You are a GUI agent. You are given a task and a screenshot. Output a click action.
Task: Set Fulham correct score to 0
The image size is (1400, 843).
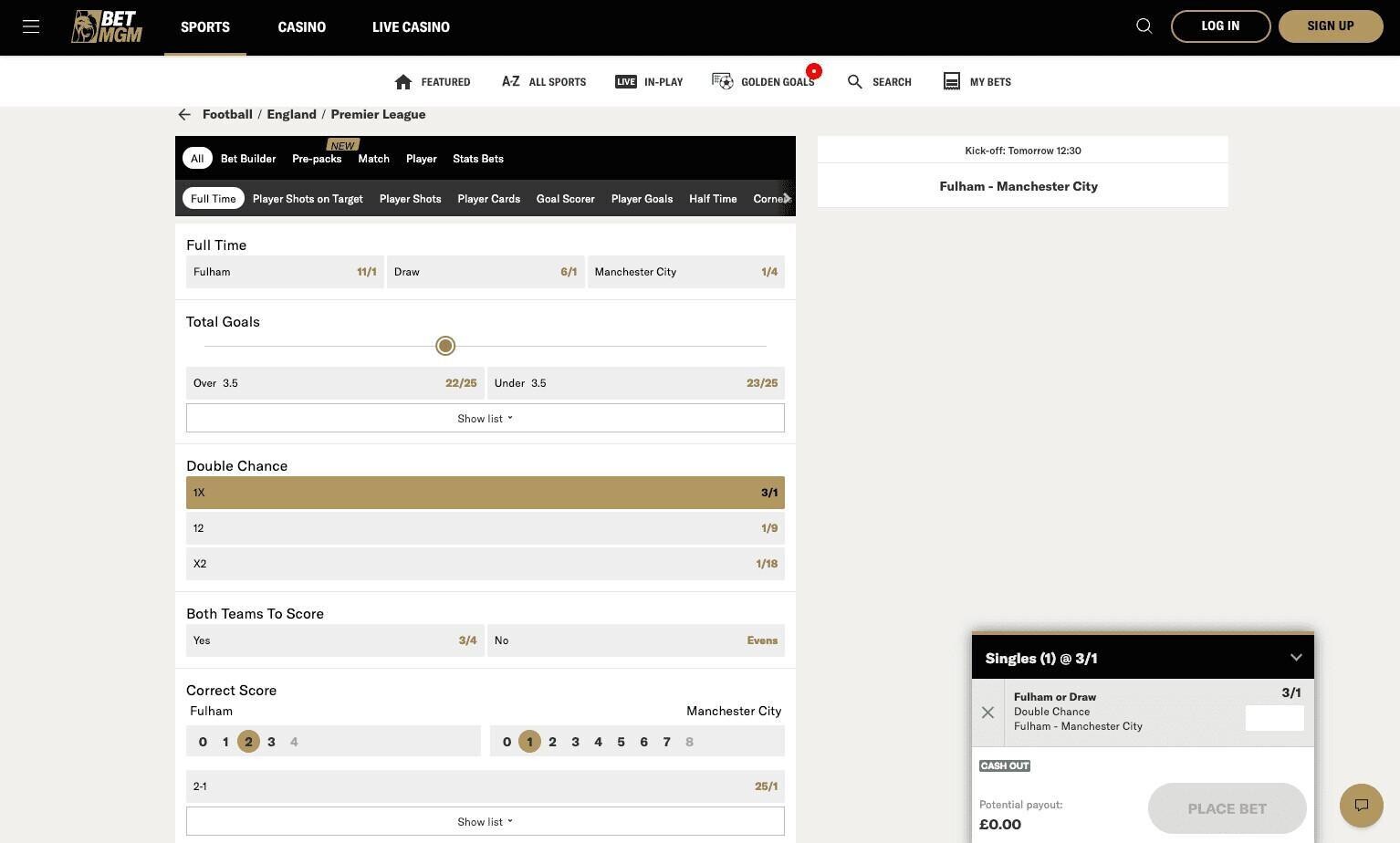(x=203, y=742)
